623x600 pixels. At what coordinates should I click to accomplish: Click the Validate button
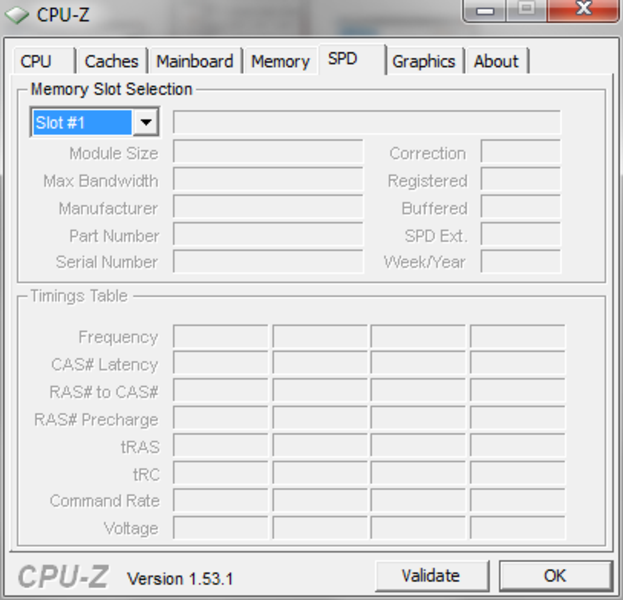coord(431,576)
